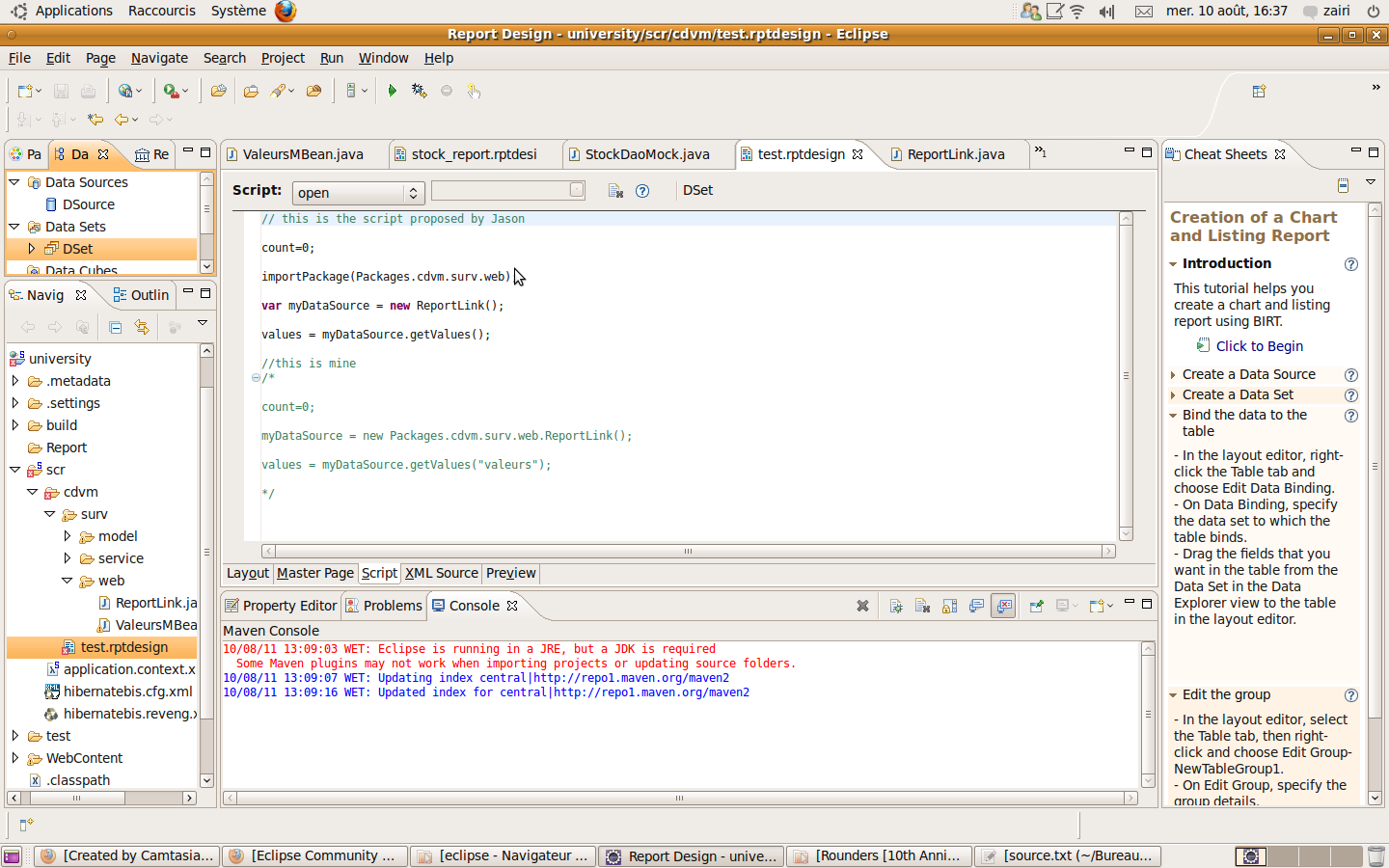Click the Debug bug icon in toolbar
This screenshot has width=1389, height=868.
click(x=419, y=91)
